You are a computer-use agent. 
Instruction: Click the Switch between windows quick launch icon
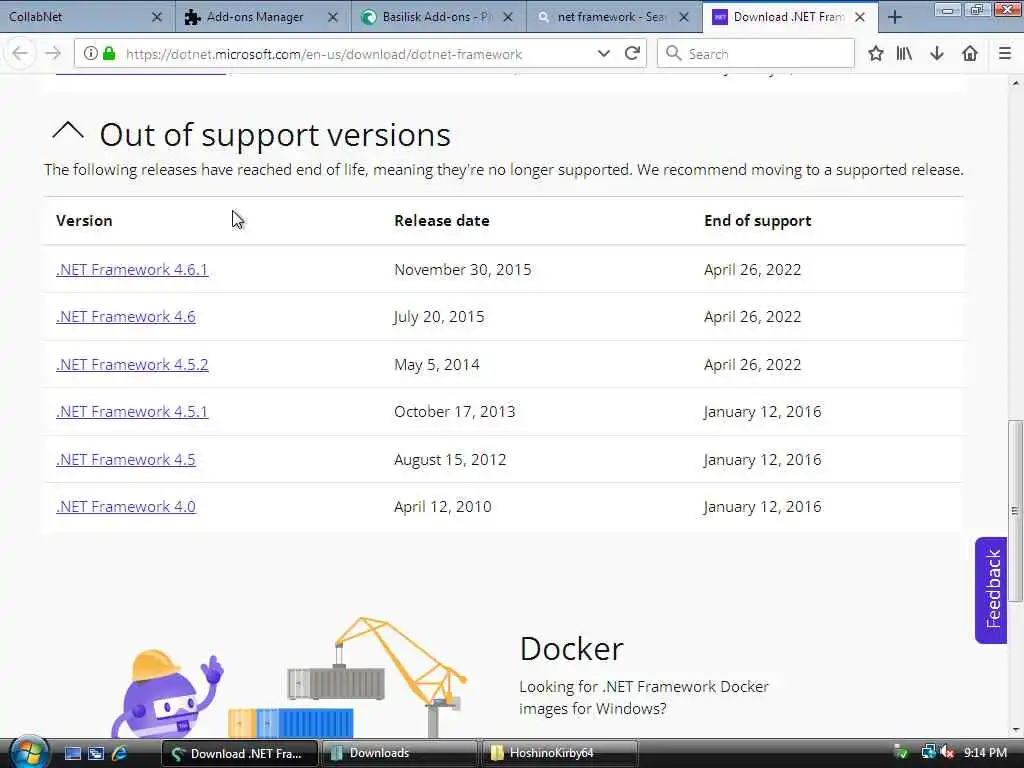[96, 754]
